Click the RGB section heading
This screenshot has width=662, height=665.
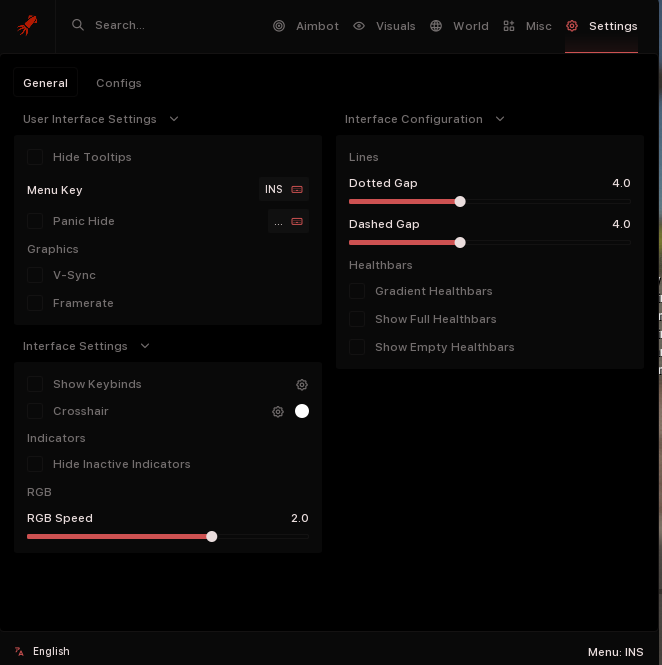39,492
